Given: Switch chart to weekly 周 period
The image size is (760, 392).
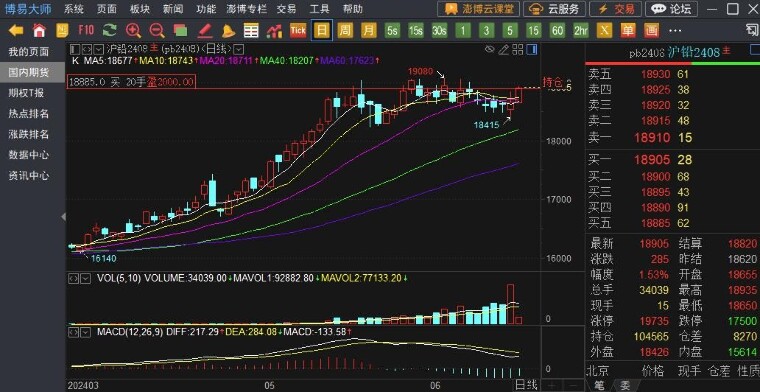Looking at the screenshot, I should 345,31.
